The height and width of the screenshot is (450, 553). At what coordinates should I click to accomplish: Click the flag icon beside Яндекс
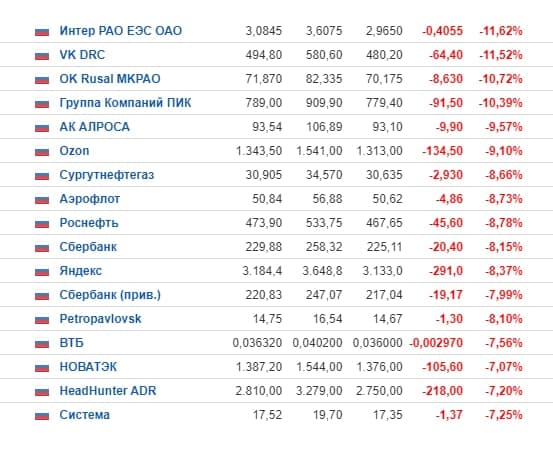coord(42,272)
